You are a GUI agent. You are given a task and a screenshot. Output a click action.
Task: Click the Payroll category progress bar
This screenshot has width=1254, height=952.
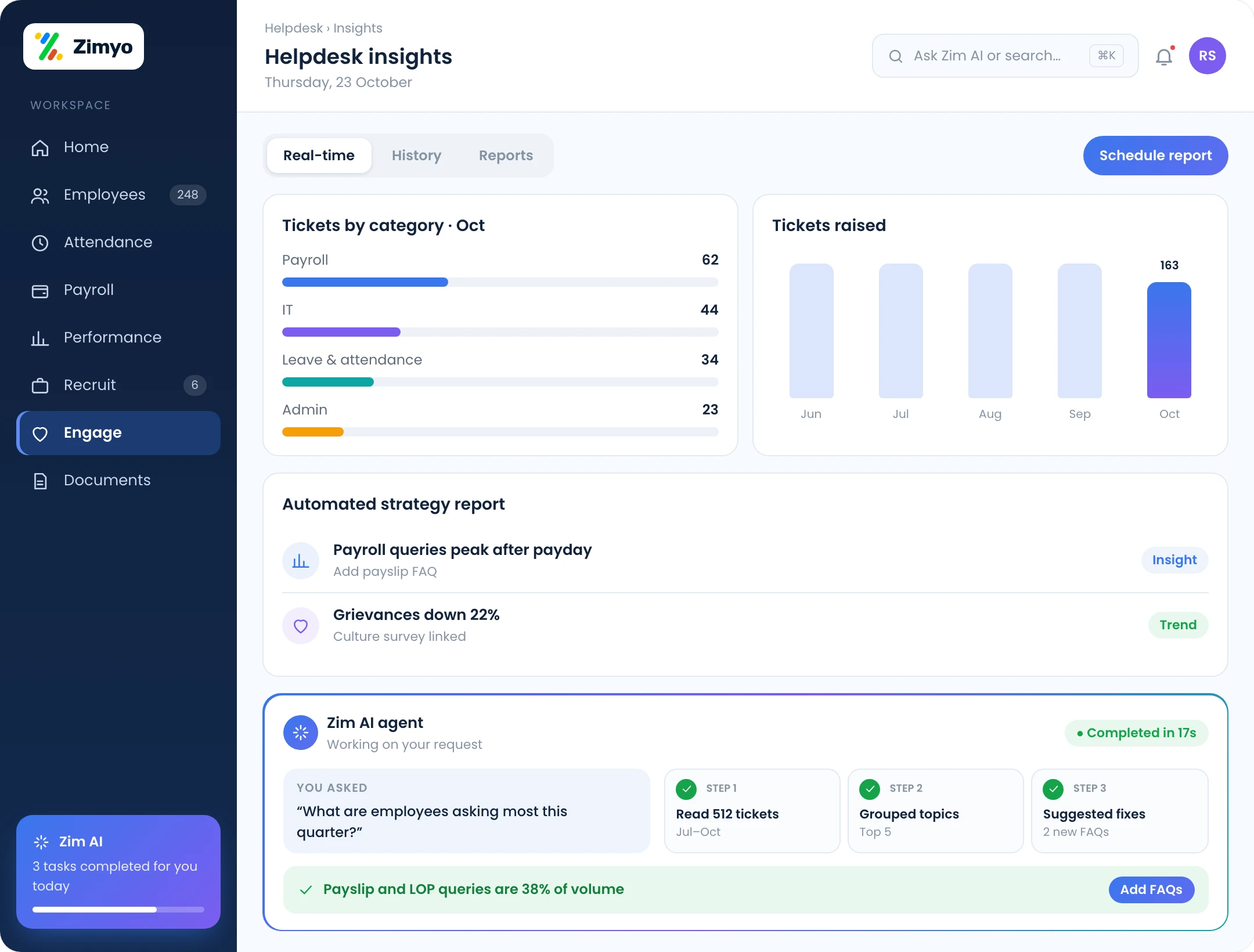click(500, 282)
